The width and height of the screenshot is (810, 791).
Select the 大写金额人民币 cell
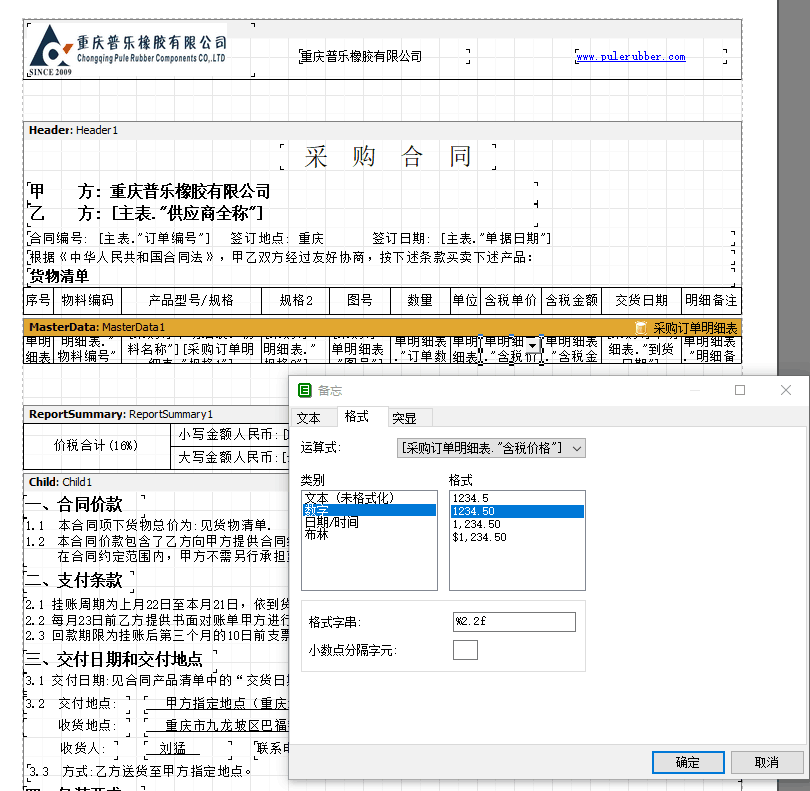click(230, 457)
